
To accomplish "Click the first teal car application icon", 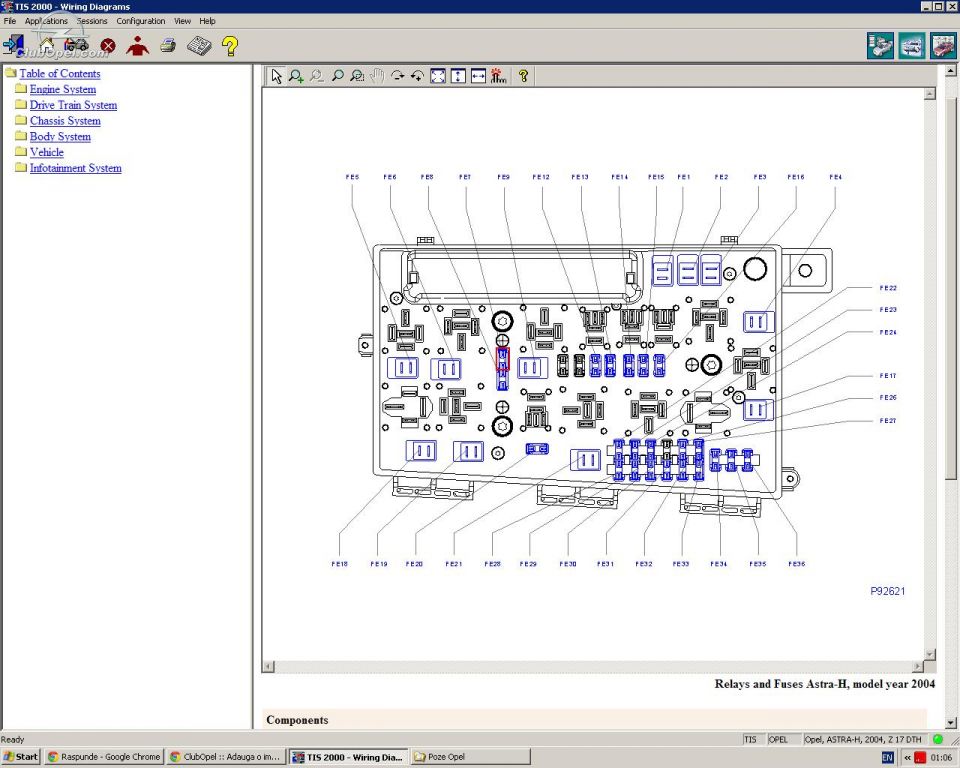I will click(880, 46).
